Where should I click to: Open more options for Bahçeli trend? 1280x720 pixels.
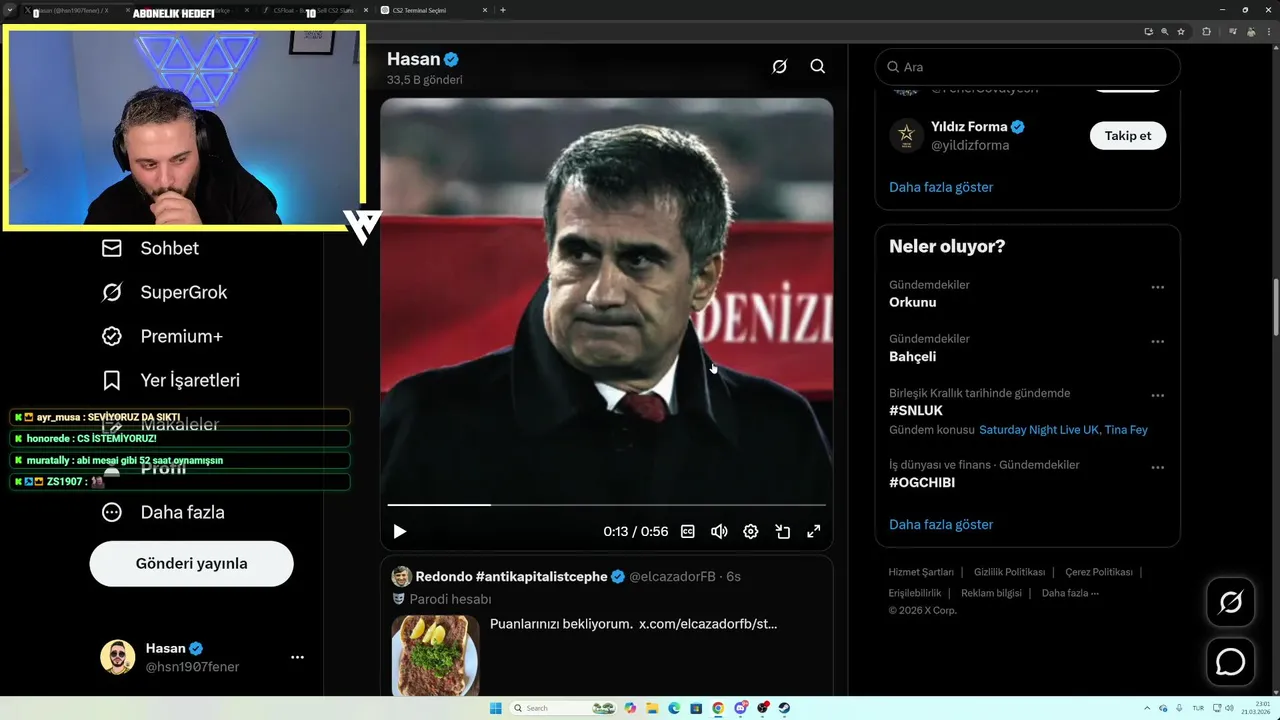click(1158, 341)
